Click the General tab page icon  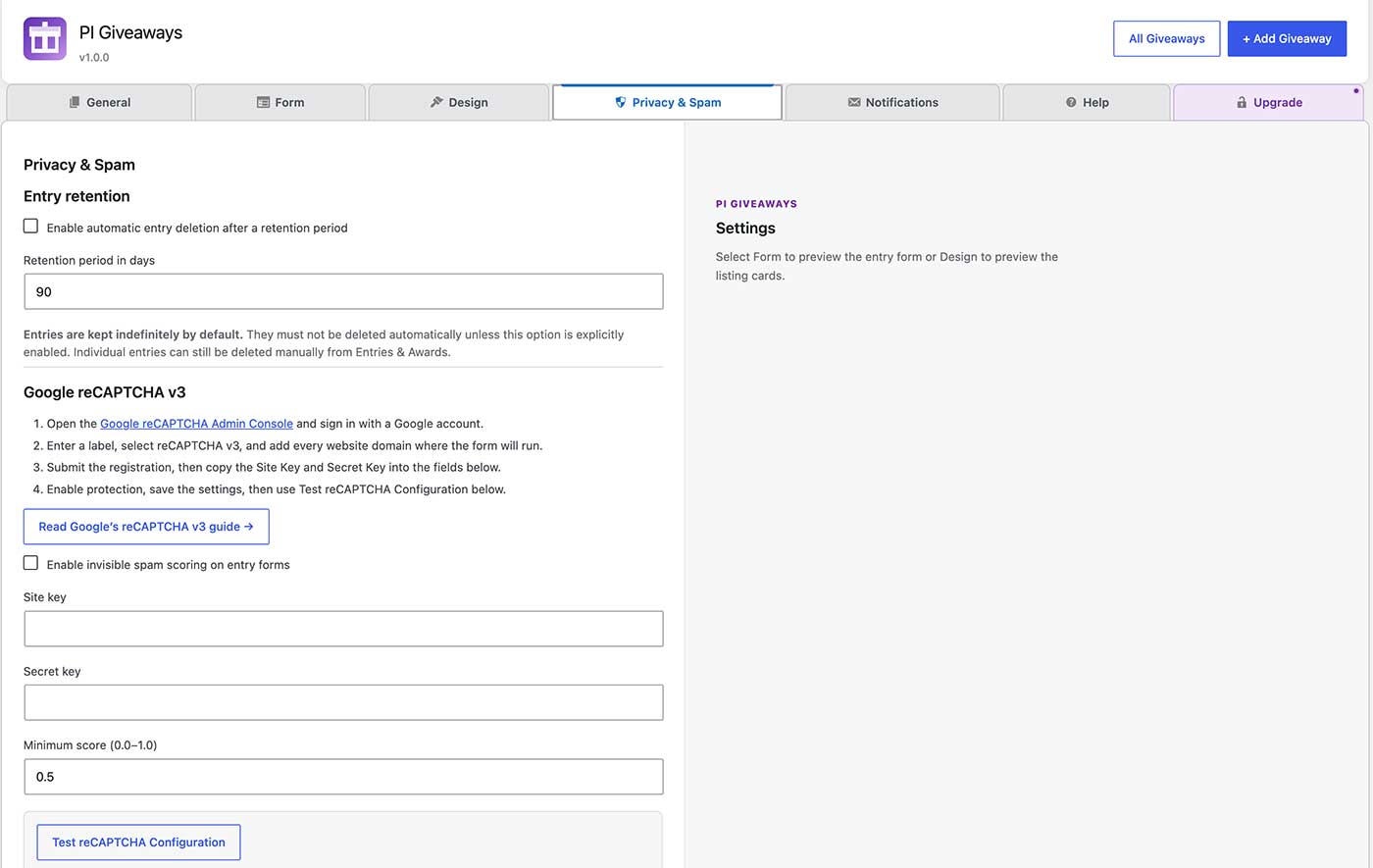pos(75,102)
